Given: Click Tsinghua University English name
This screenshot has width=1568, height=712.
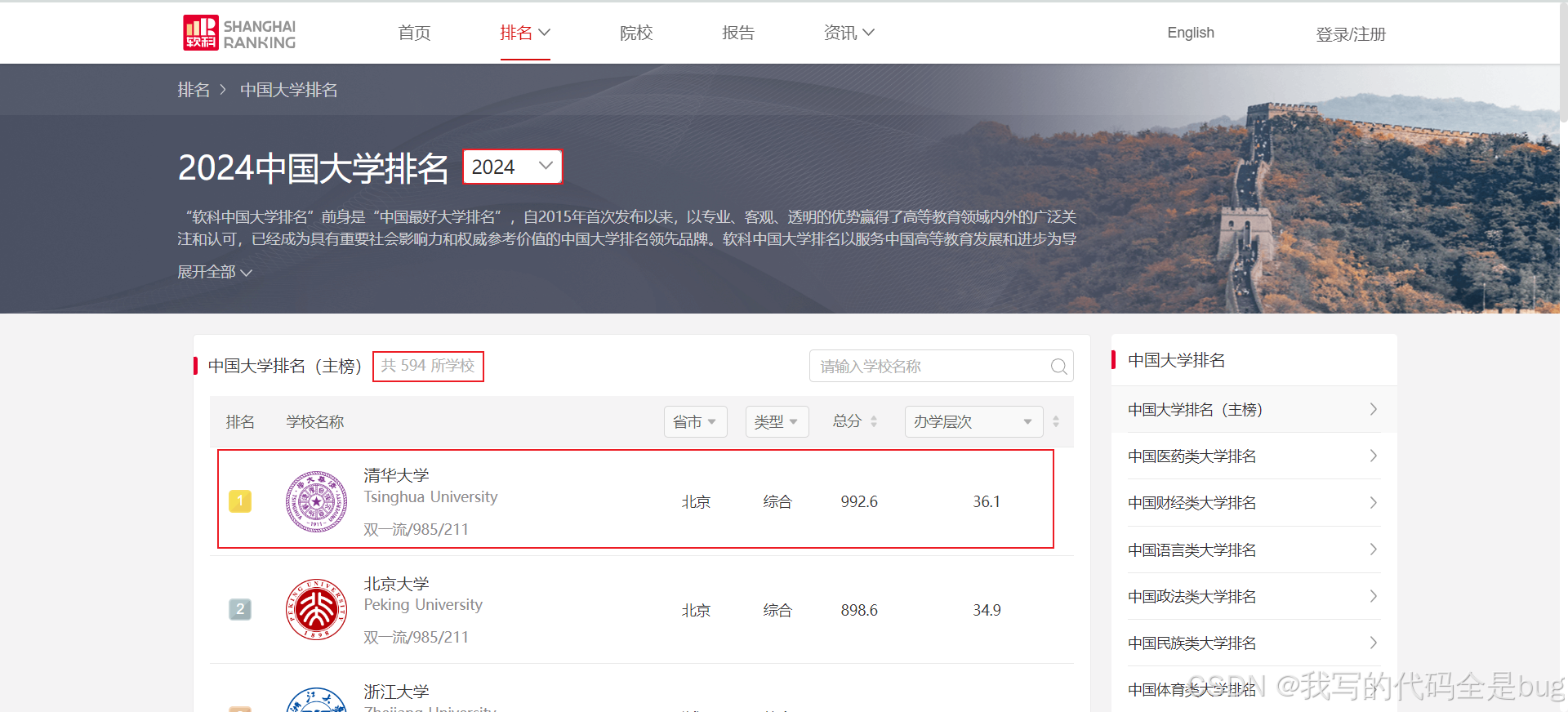Looking at the screenshot, I should [430, 497].
